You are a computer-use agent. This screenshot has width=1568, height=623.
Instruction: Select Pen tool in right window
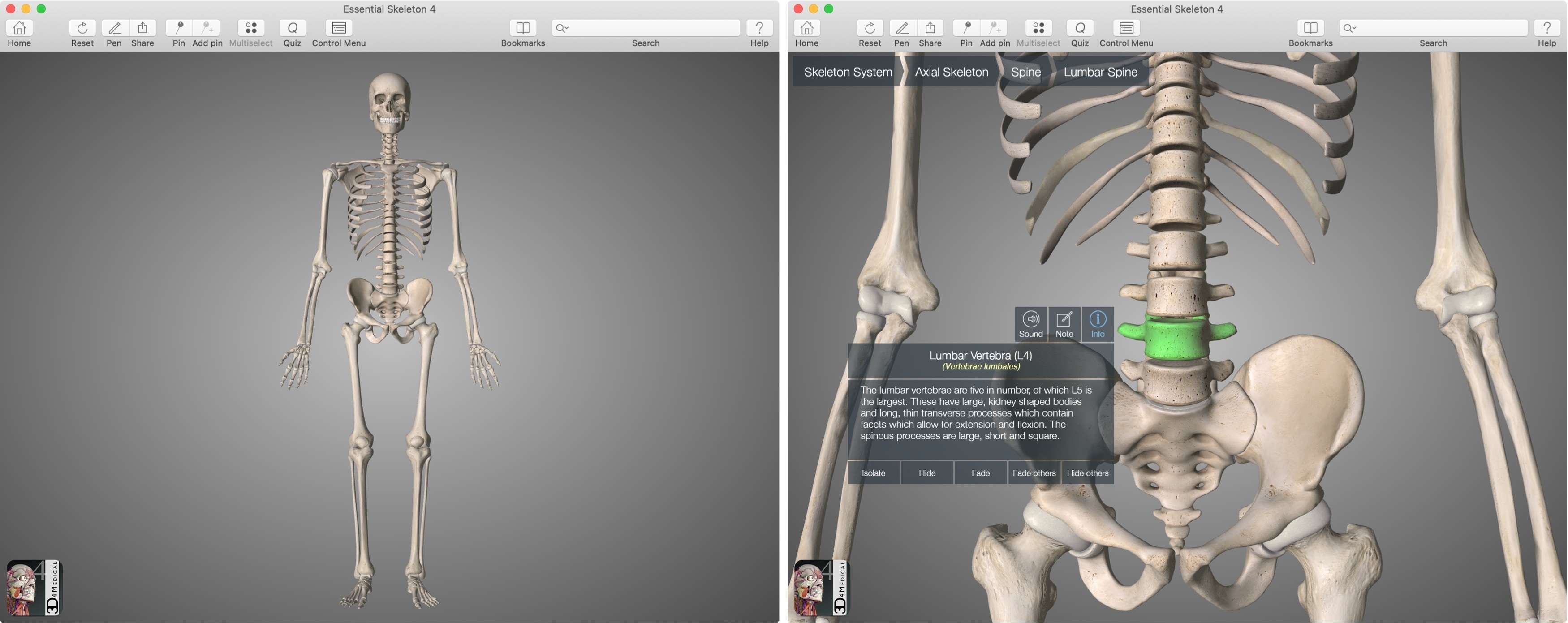coord(901,28)
